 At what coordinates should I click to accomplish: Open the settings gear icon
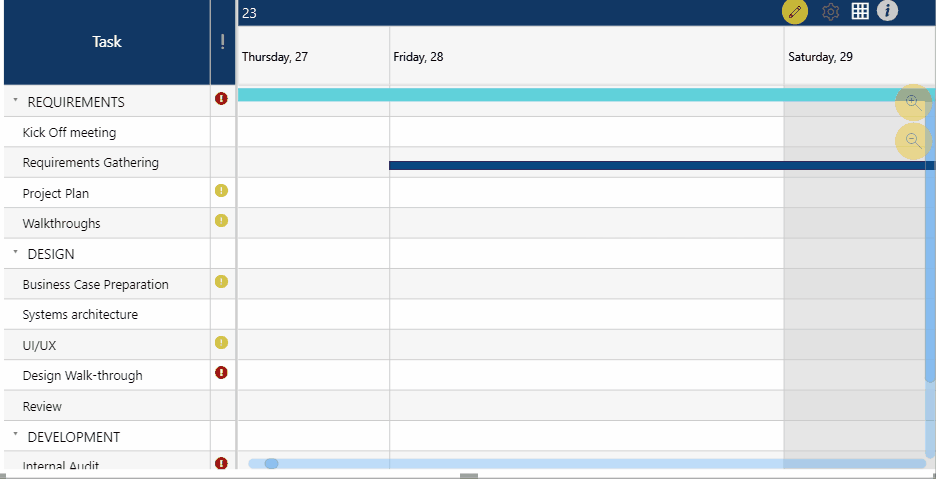pos(830,12)
